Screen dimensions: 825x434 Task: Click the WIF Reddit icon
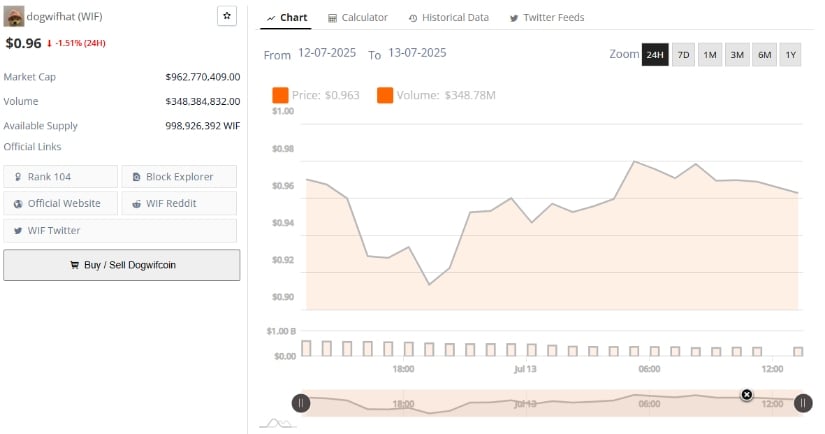(x=136, y=204)
